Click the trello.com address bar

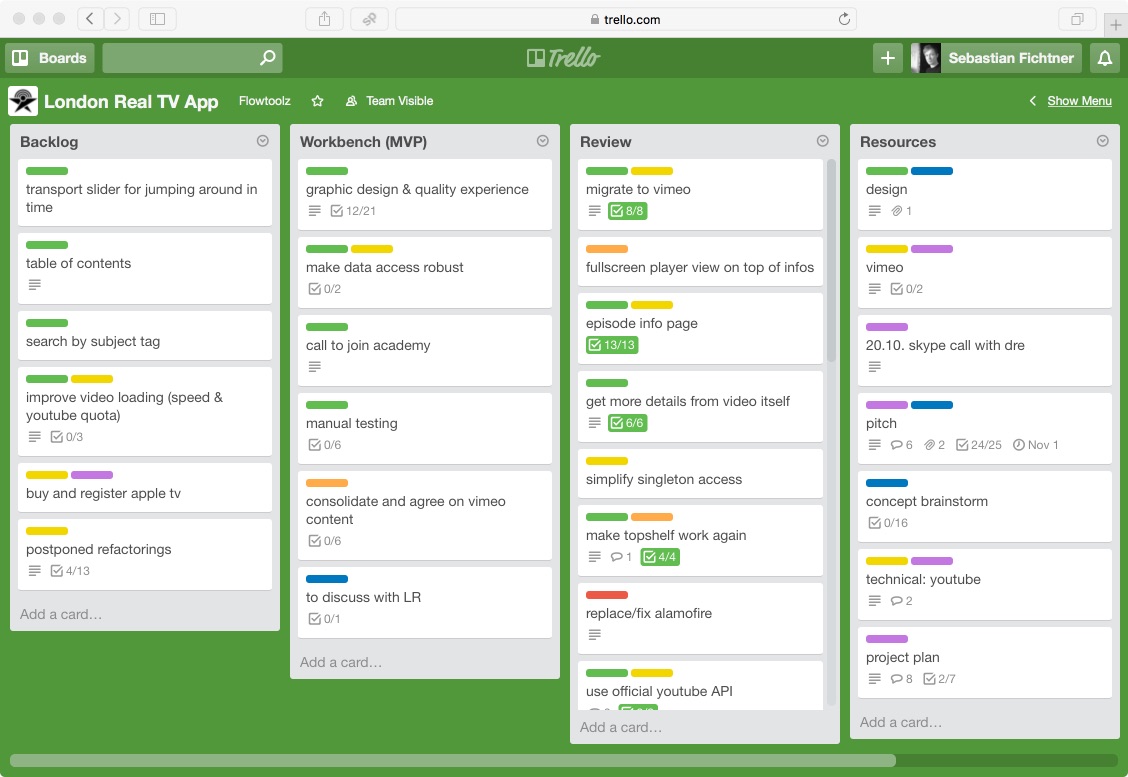[x=625, y=19]
